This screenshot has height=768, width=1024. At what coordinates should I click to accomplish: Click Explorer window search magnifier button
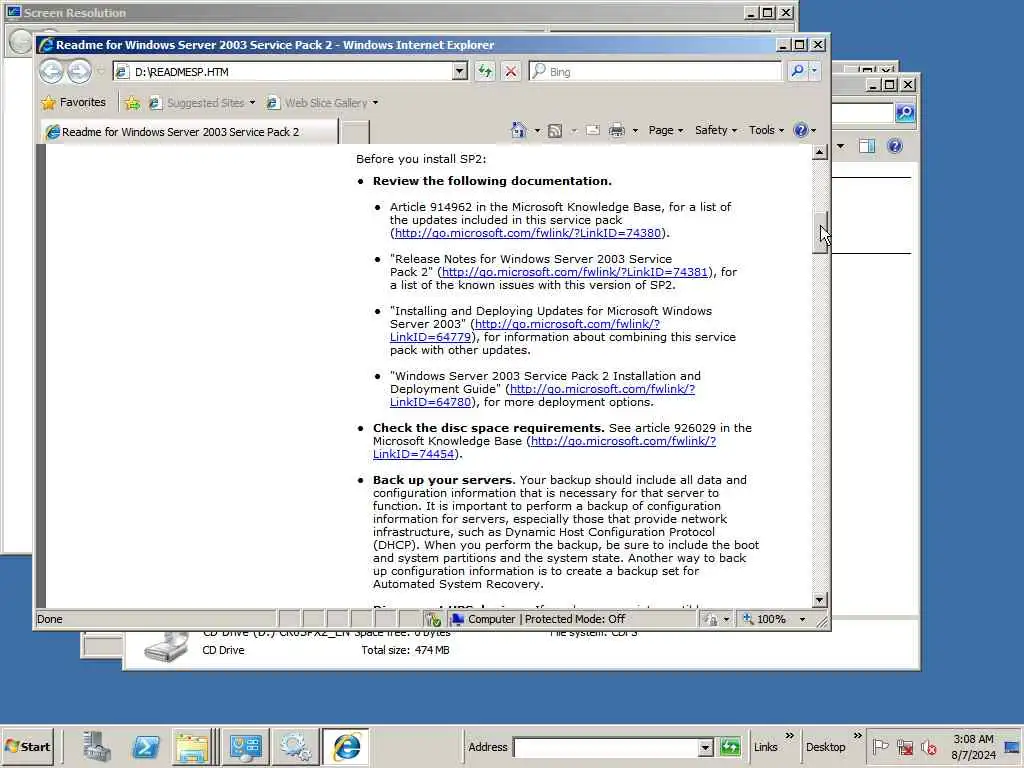coord(905,113)
